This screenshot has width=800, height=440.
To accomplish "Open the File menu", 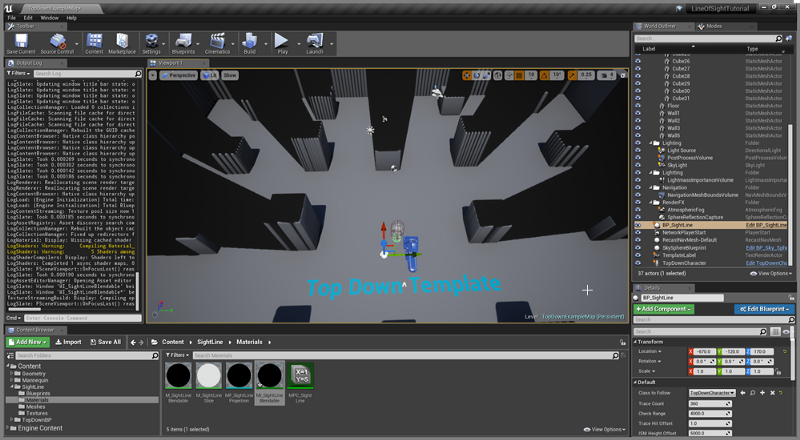I will pos(11,18).
